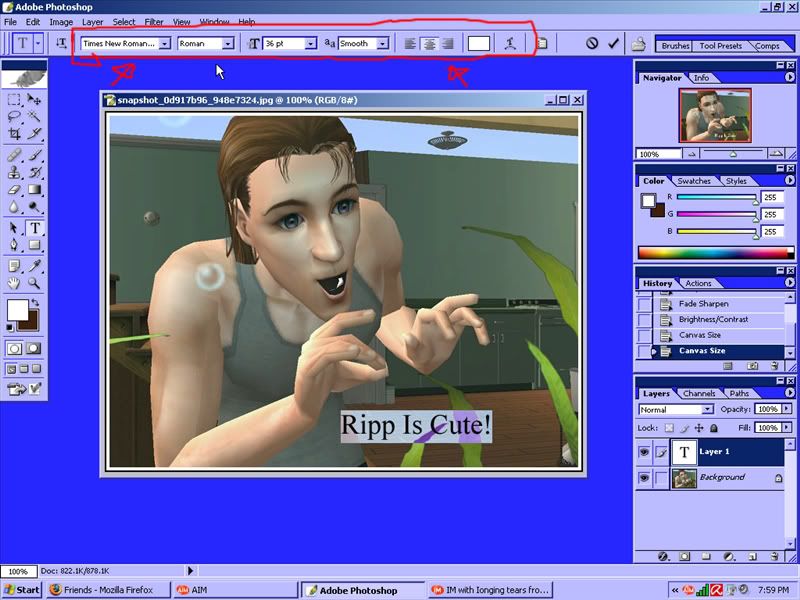
Task: Open the font style Roman dropdown
Action: click(x=228, y=44)
